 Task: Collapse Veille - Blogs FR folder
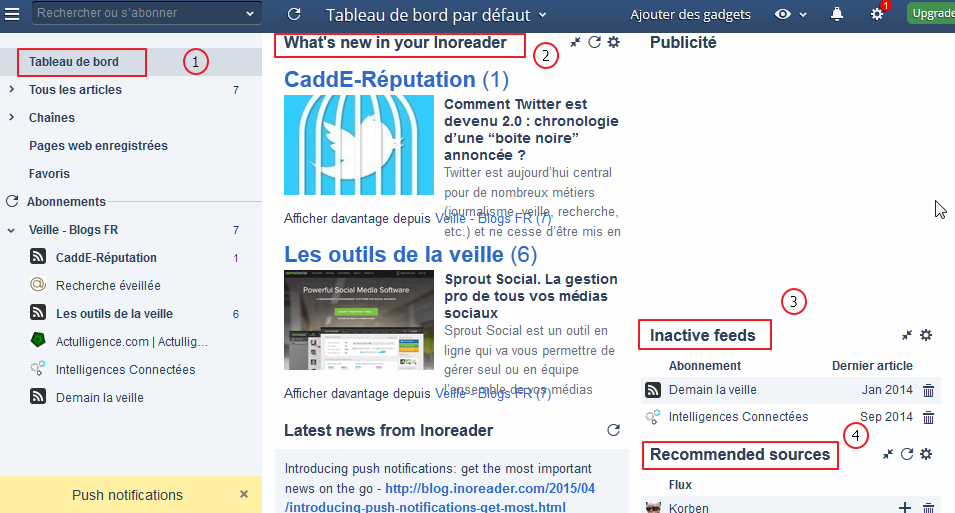(x=11, y=230)
